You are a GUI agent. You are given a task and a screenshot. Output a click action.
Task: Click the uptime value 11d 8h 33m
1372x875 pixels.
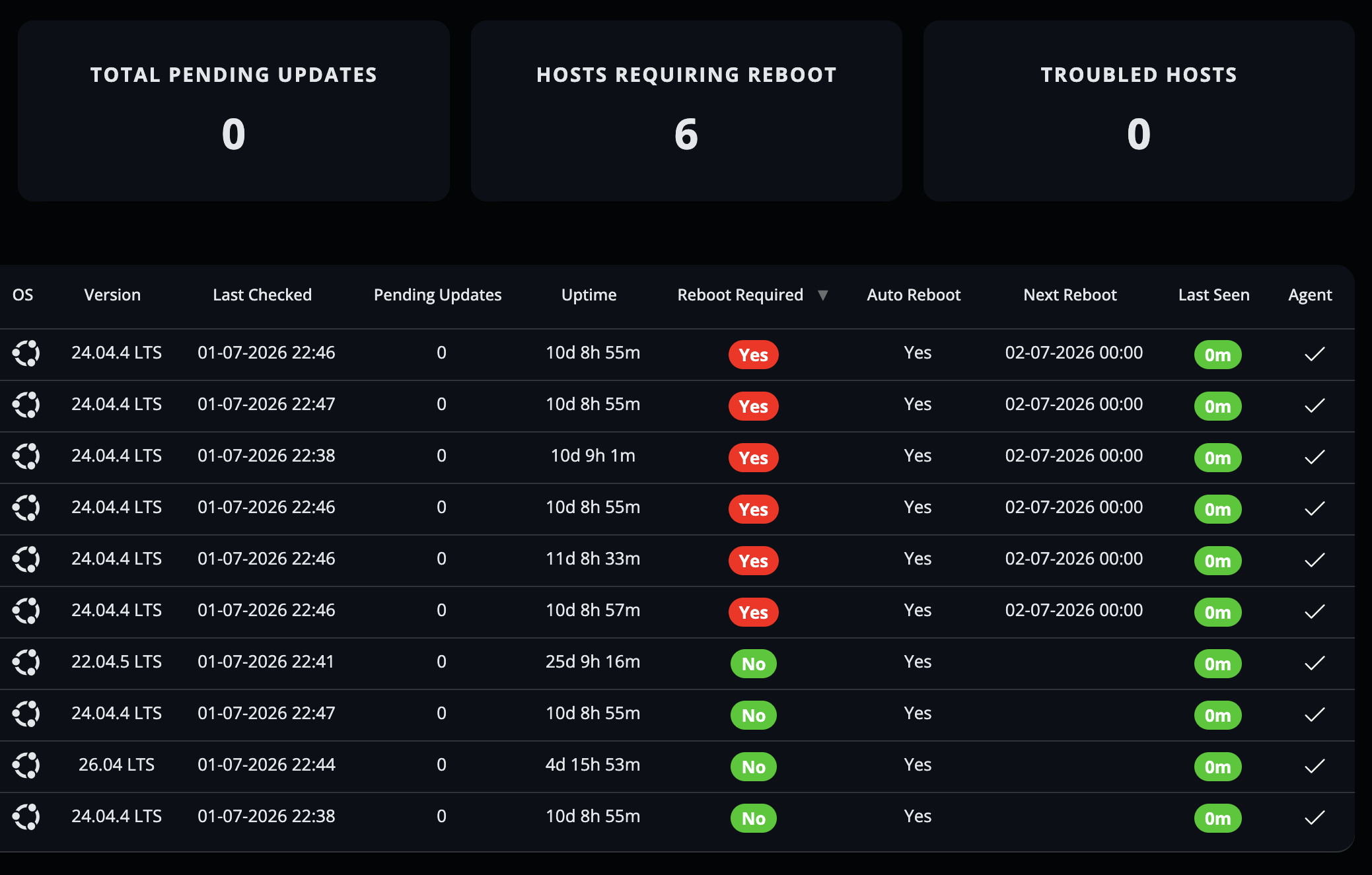tap(593, 559)
